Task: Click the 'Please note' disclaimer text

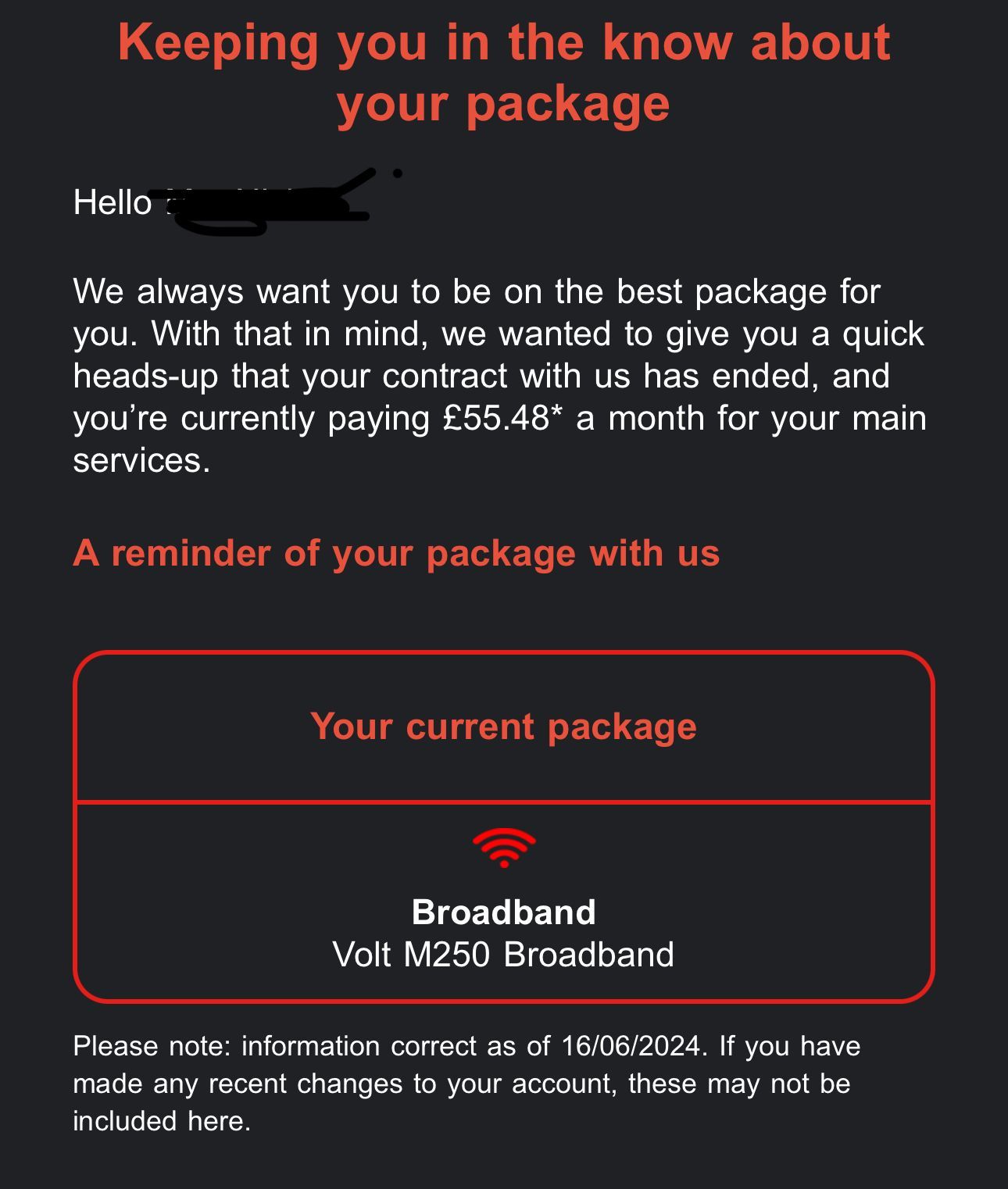Action: tap(466, 1084)
